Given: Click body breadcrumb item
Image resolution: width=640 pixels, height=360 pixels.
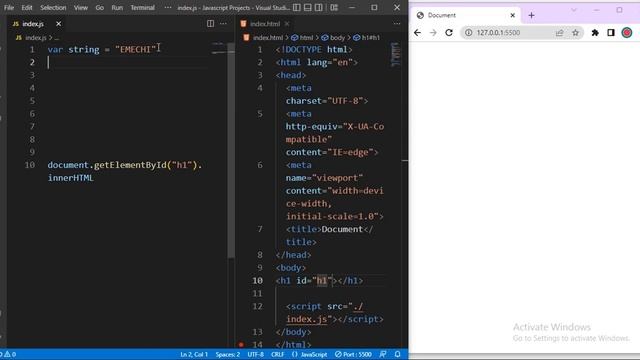Looking at the screenshot, I should 333,38.
